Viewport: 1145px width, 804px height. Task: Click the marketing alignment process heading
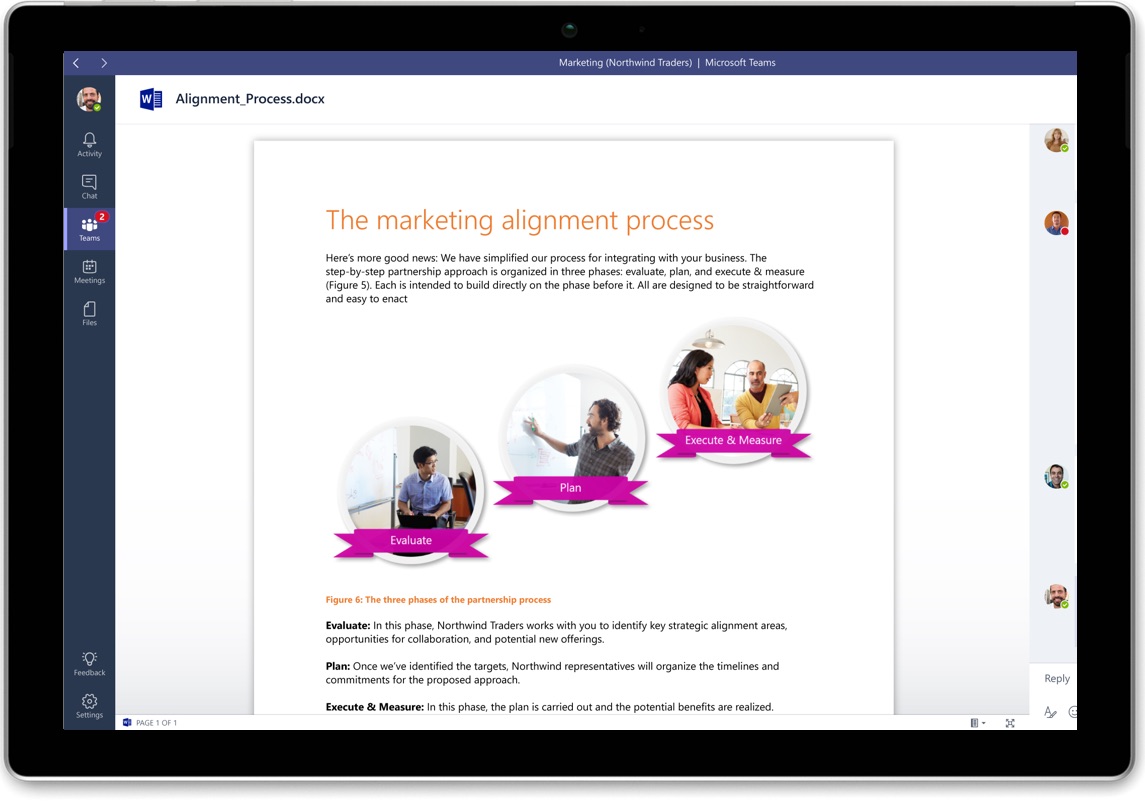coord(520,220)
